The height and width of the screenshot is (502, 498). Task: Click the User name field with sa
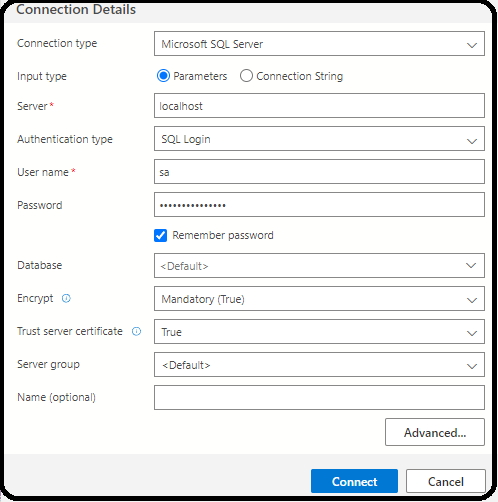[319, 172]
